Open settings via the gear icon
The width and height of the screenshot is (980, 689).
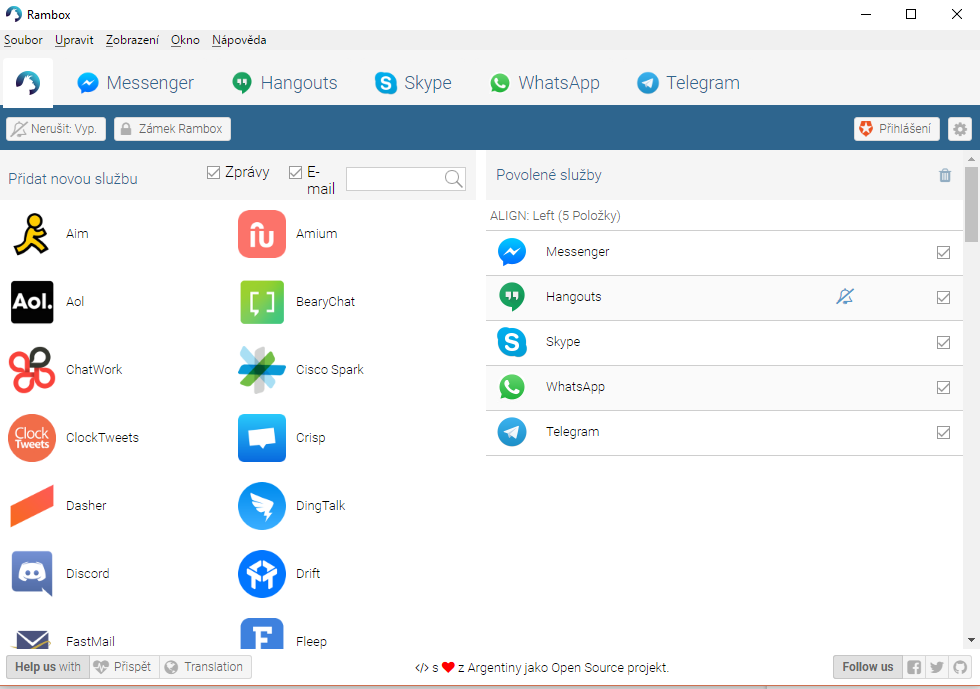coord(960,129)
